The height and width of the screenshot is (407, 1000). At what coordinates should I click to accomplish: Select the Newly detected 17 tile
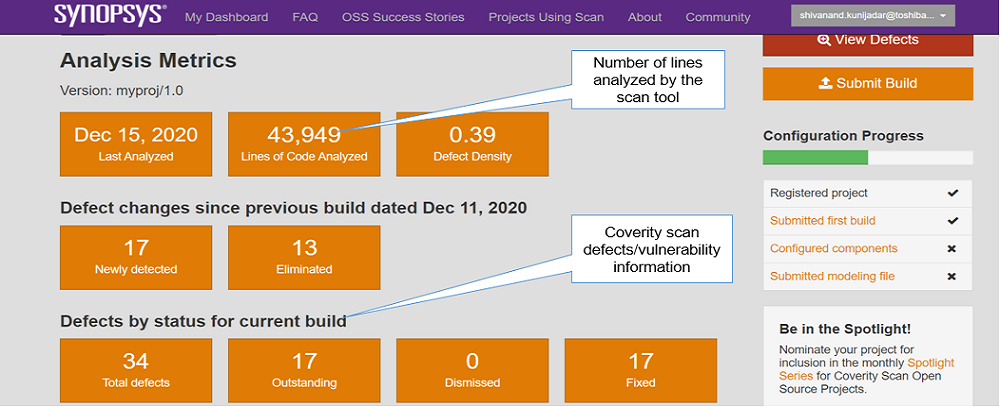[x=136, y=258]
